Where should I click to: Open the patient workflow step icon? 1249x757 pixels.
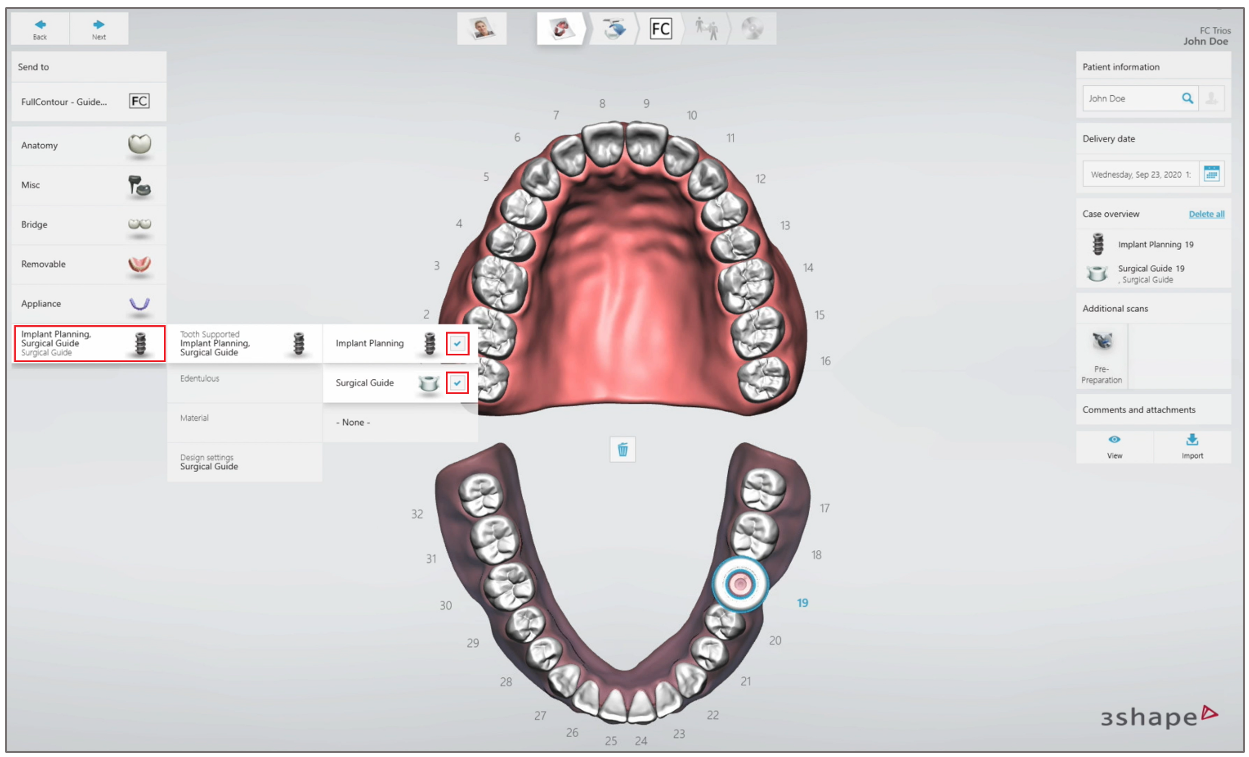point(482,28)
